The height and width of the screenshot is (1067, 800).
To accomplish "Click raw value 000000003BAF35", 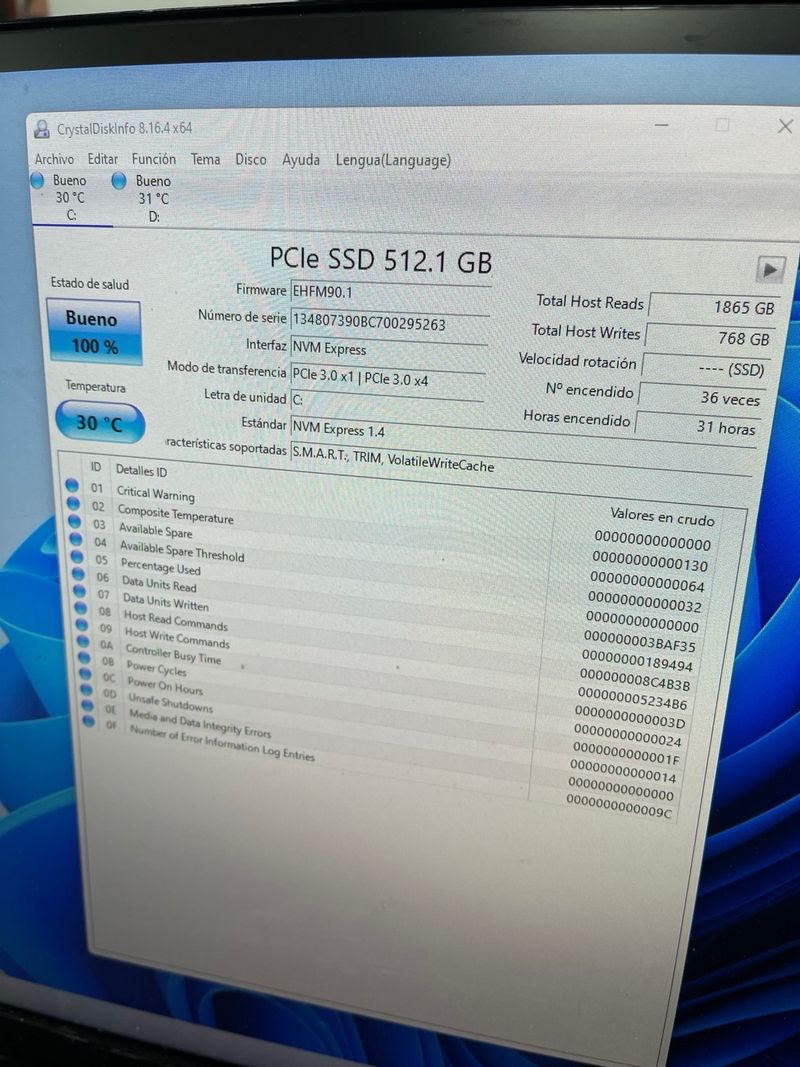I will click(639, 642).
